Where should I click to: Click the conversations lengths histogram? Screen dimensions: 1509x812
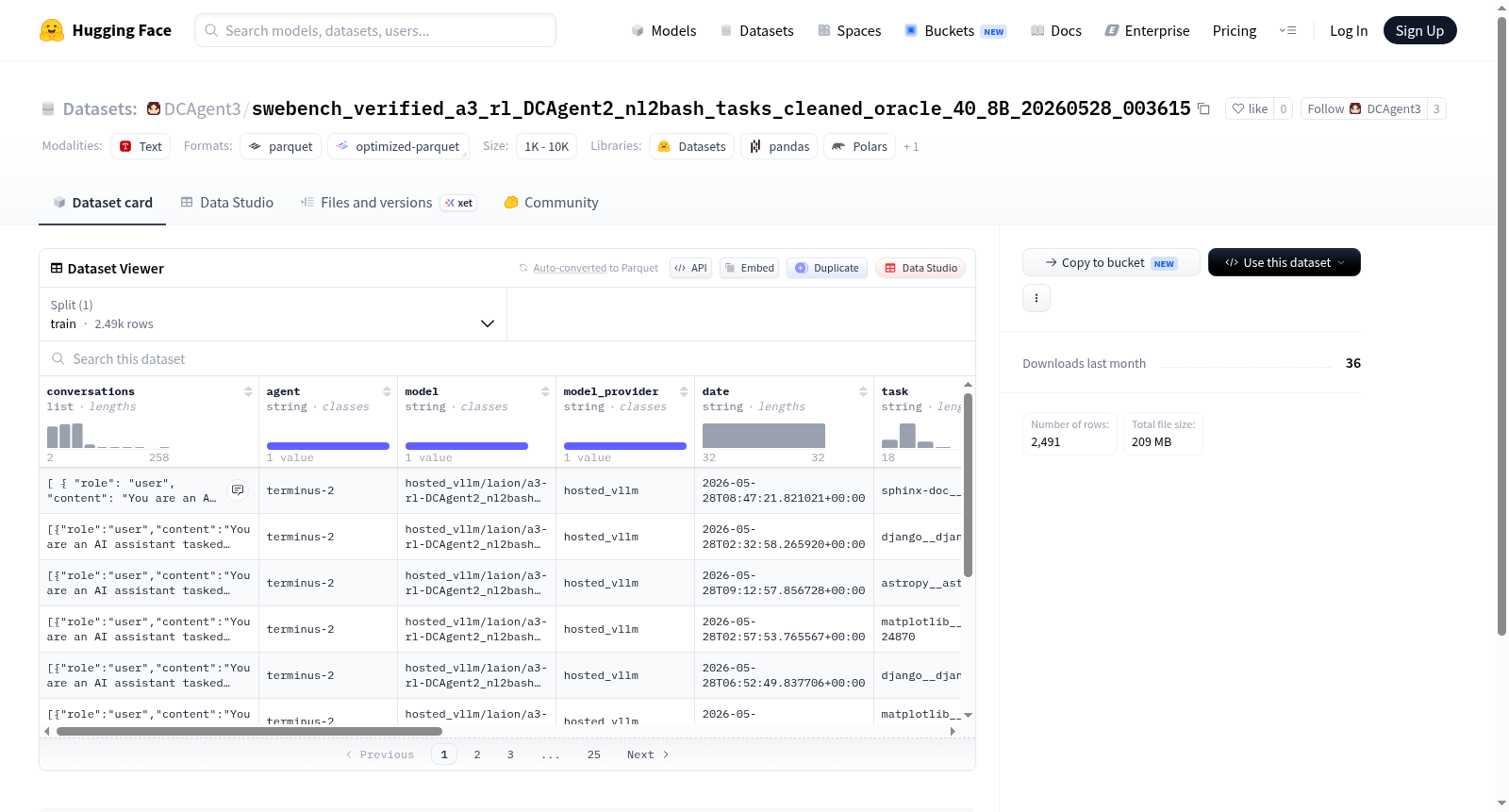(108, 436)
